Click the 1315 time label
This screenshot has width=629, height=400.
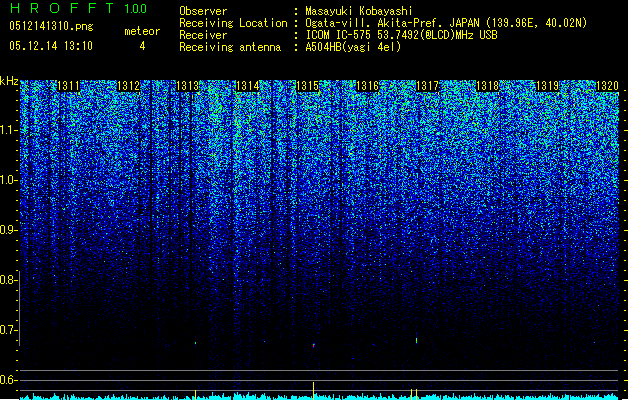pyautogui.click(x=308, y=86)
